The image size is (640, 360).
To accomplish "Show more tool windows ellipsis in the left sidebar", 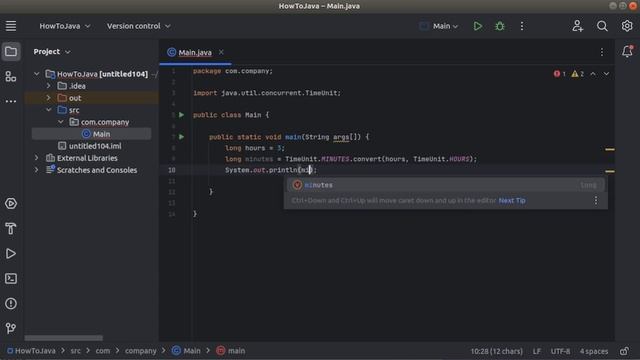I will pos(11,101).
